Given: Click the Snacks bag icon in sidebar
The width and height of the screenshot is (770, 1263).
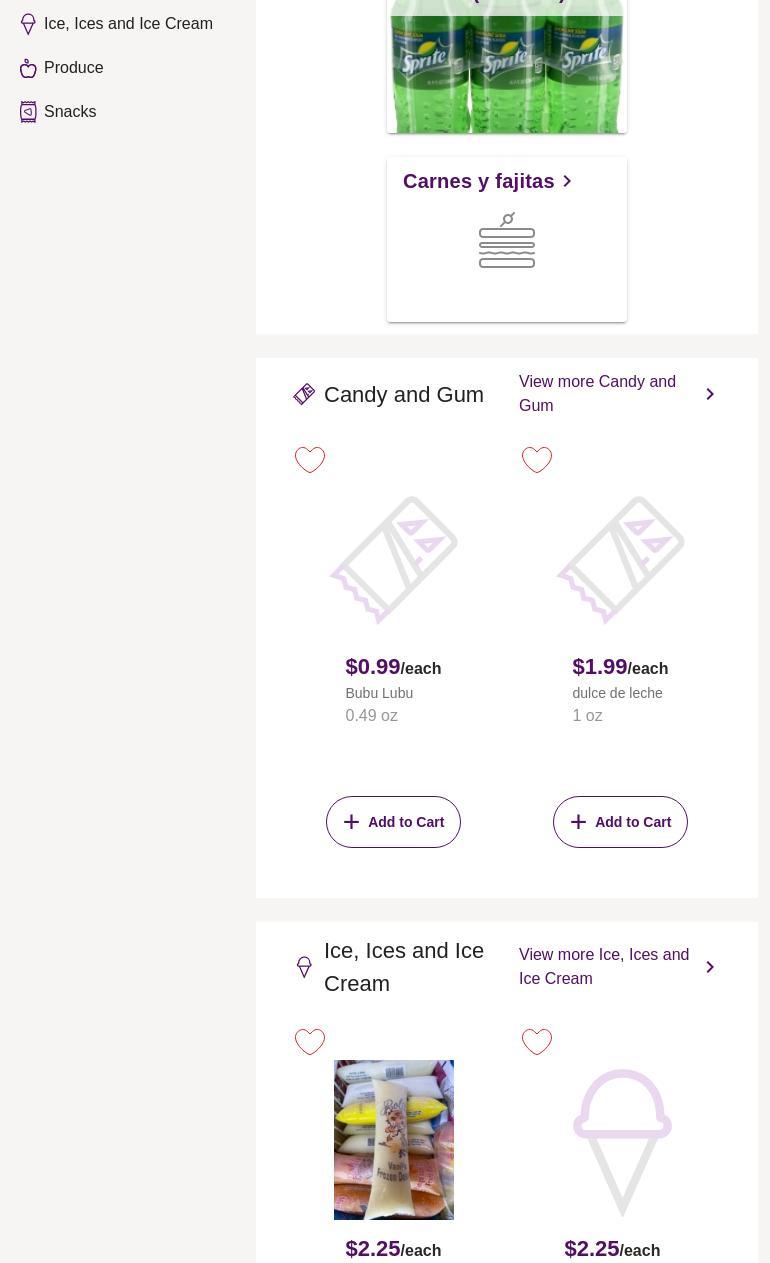Looking at the screenshot, I should pos(28,112).
